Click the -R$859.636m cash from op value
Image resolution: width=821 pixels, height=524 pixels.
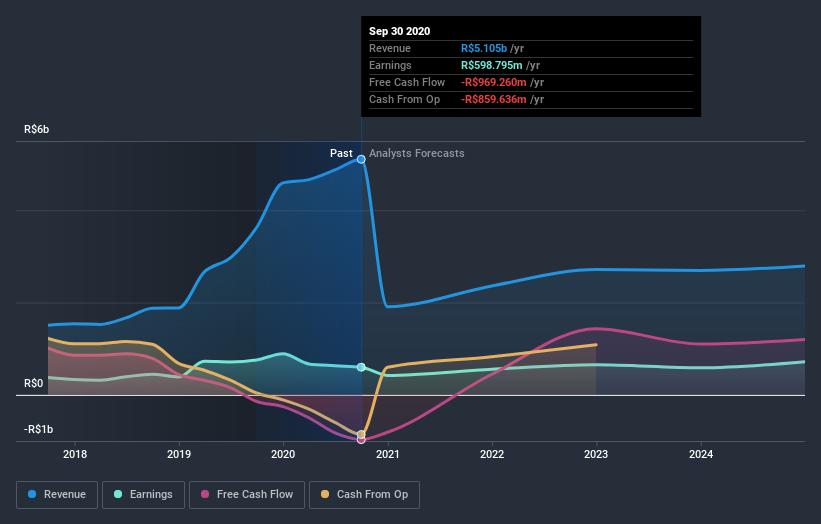coord(494,99)
